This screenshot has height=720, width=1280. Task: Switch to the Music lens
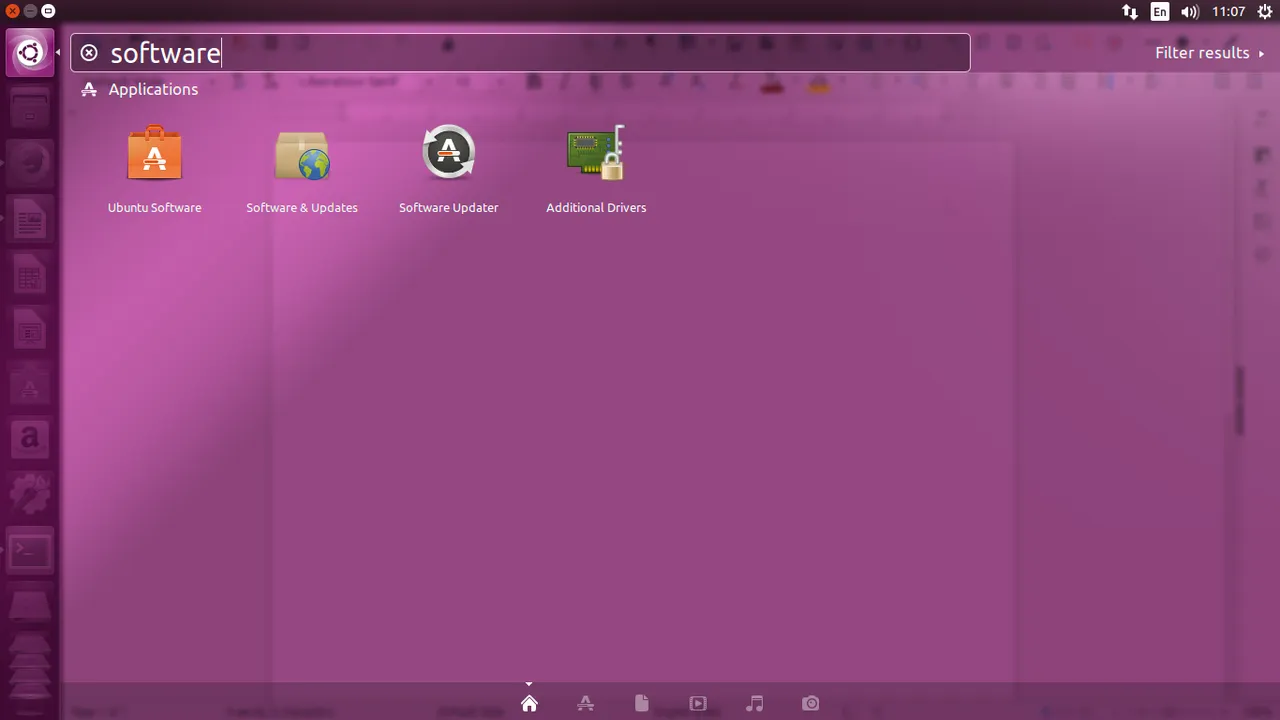pos(755,704)
